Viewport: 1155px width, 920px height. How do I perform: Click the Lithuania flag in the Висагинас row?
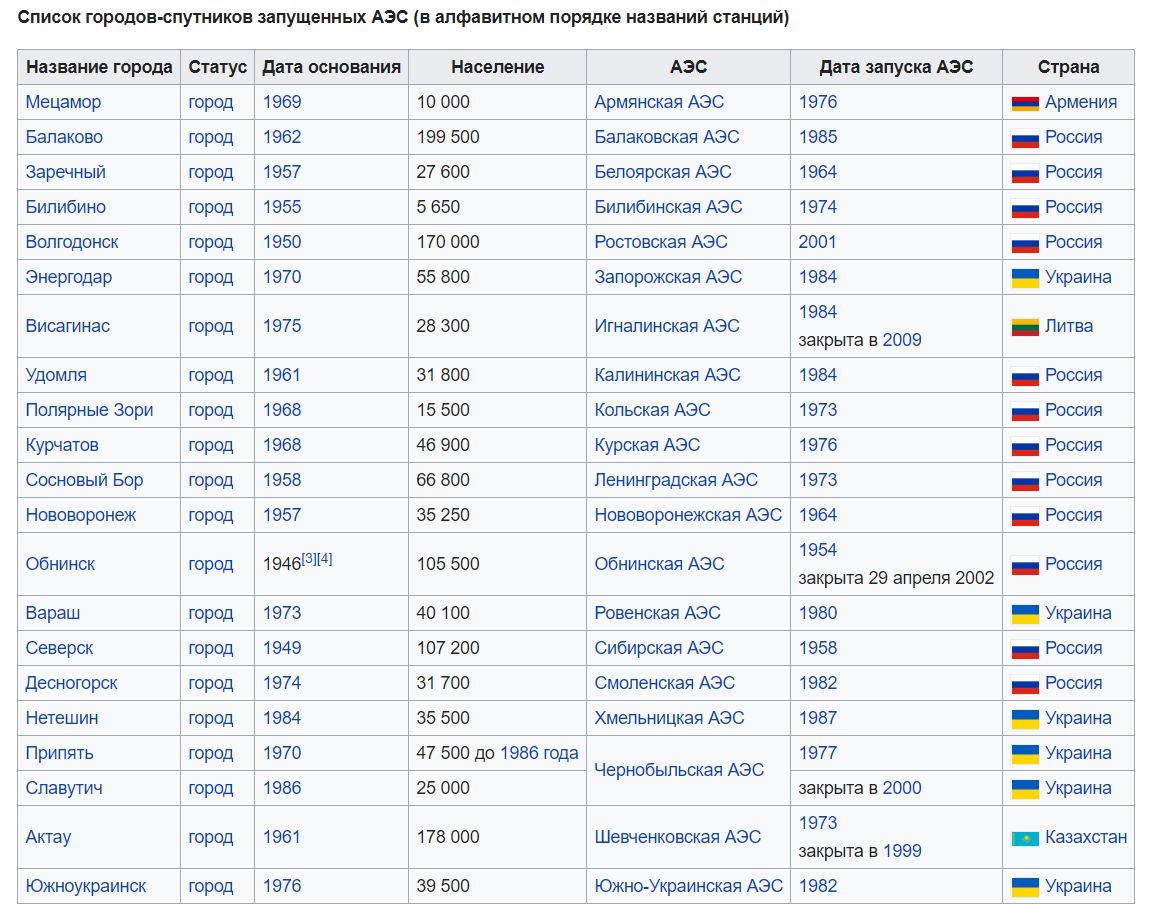1025,327
